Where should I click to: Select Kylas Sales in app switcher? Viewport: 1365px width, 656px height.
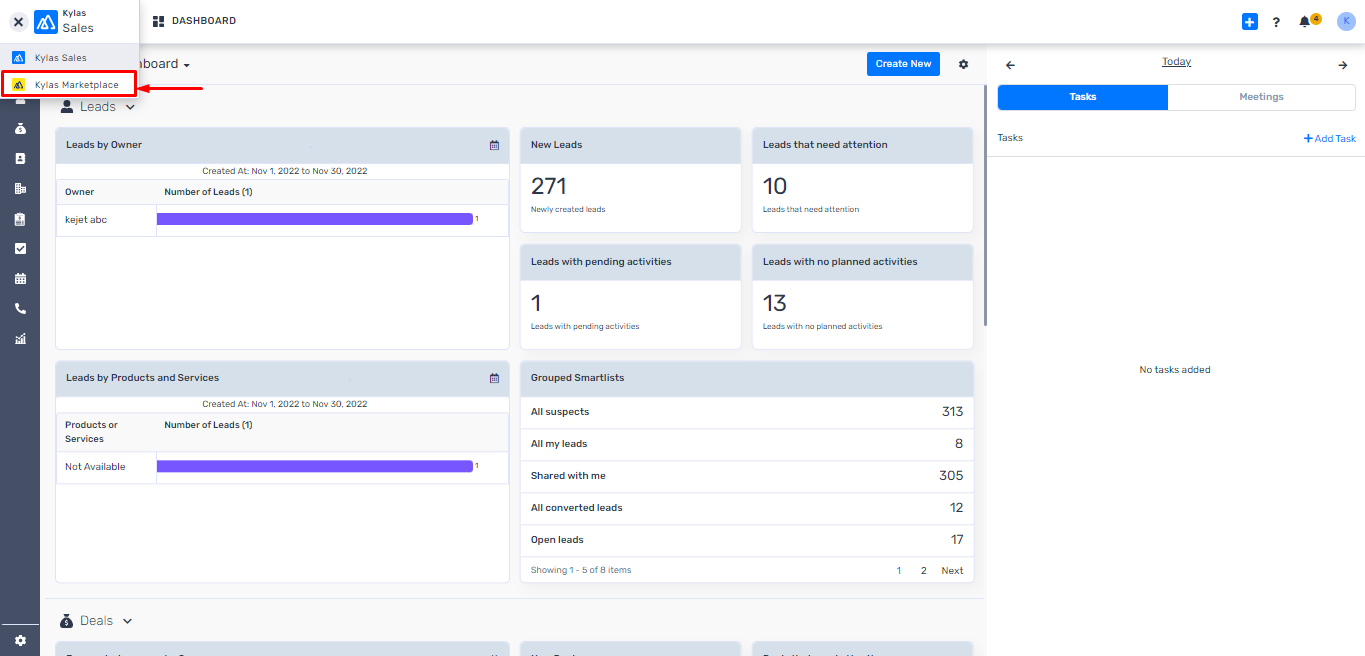60,58
